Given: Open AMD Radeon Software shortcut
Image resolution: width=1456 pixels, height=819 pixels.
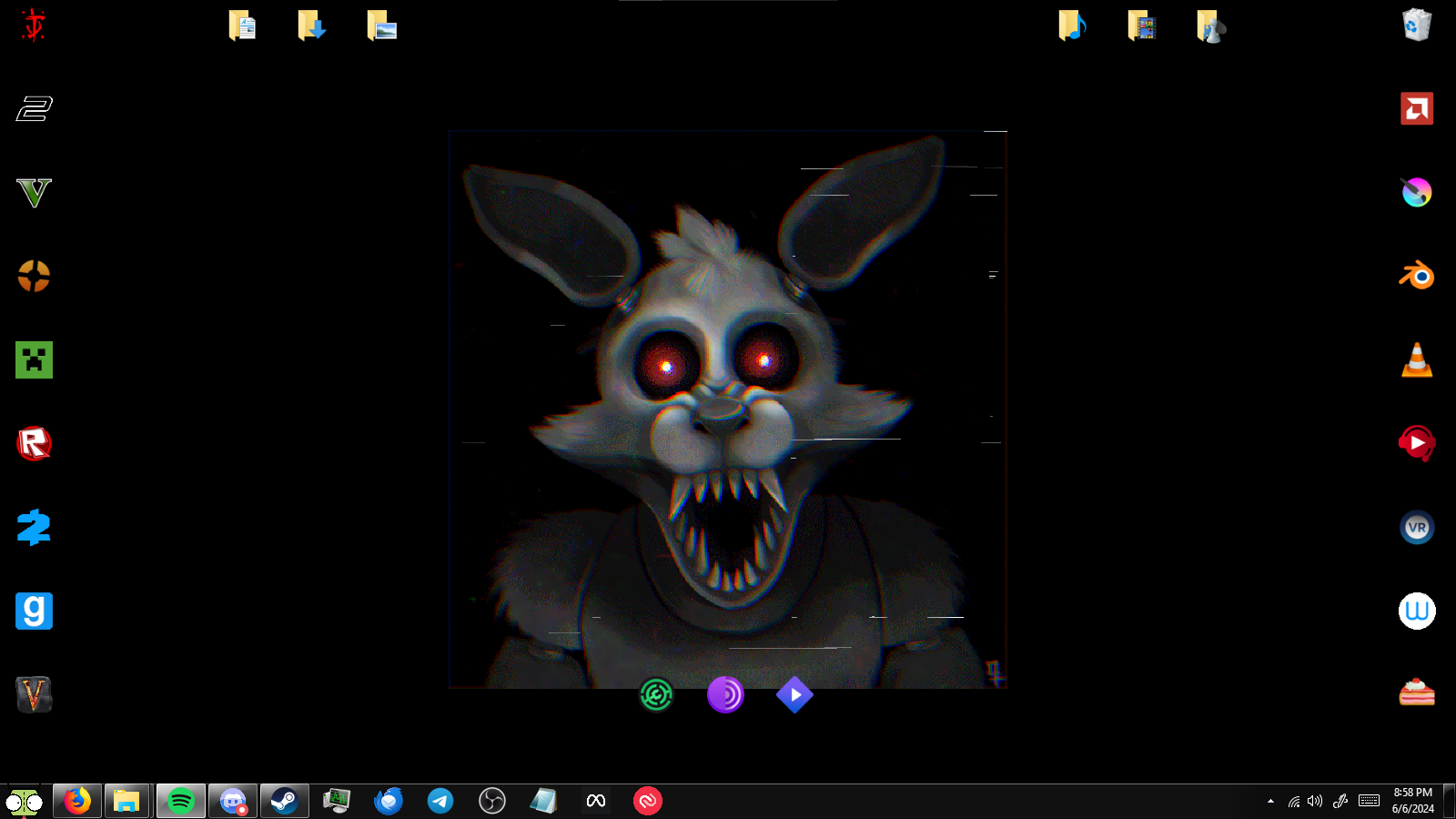Looking at the screenshot, I should [1416, 109].
